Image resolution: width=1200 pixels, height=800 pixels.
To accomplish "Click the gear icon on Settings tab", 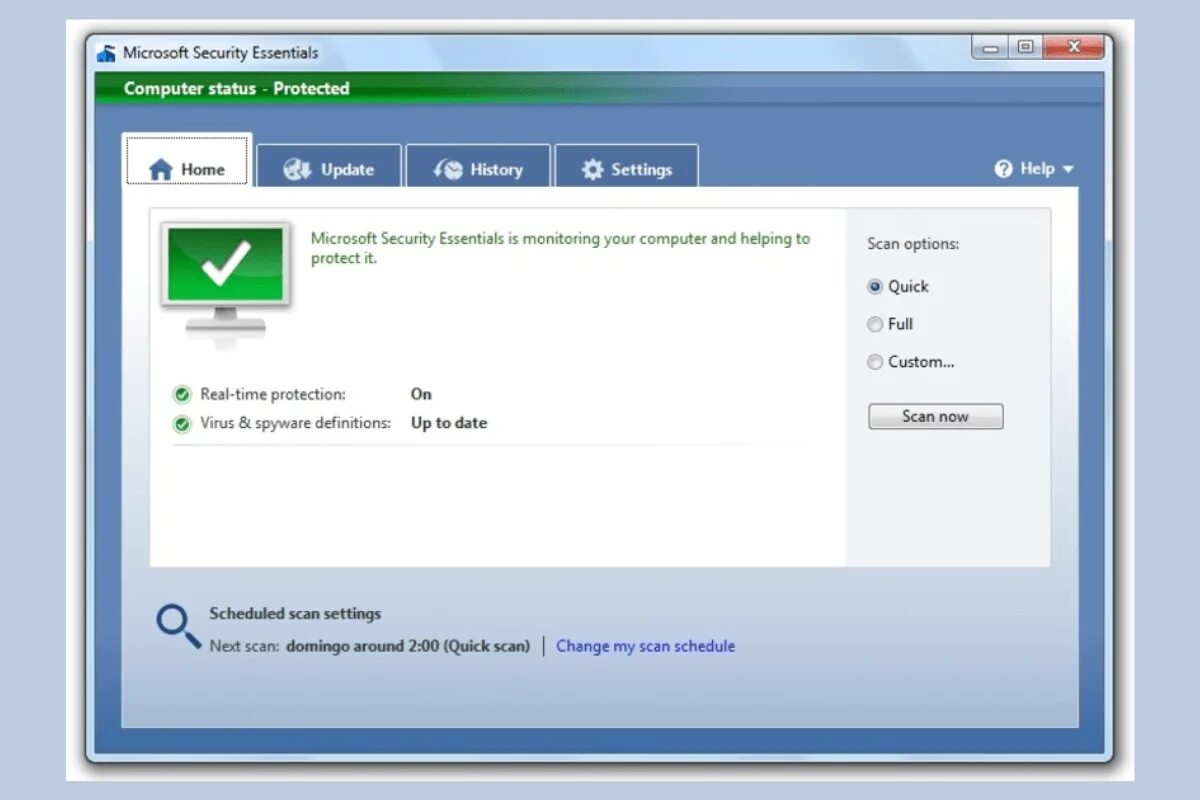I will [x=593, y=170].
